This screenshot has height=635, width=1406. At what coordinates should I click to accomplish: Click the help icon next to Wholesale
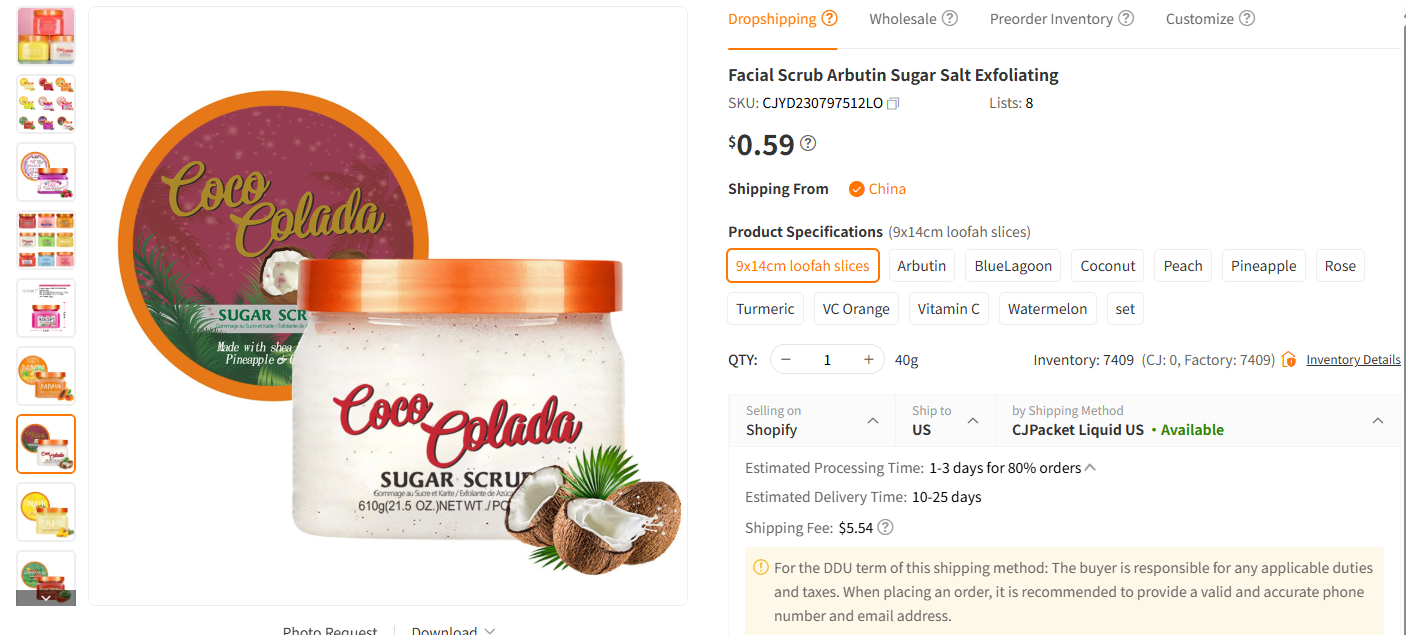(x=950, y=17)
